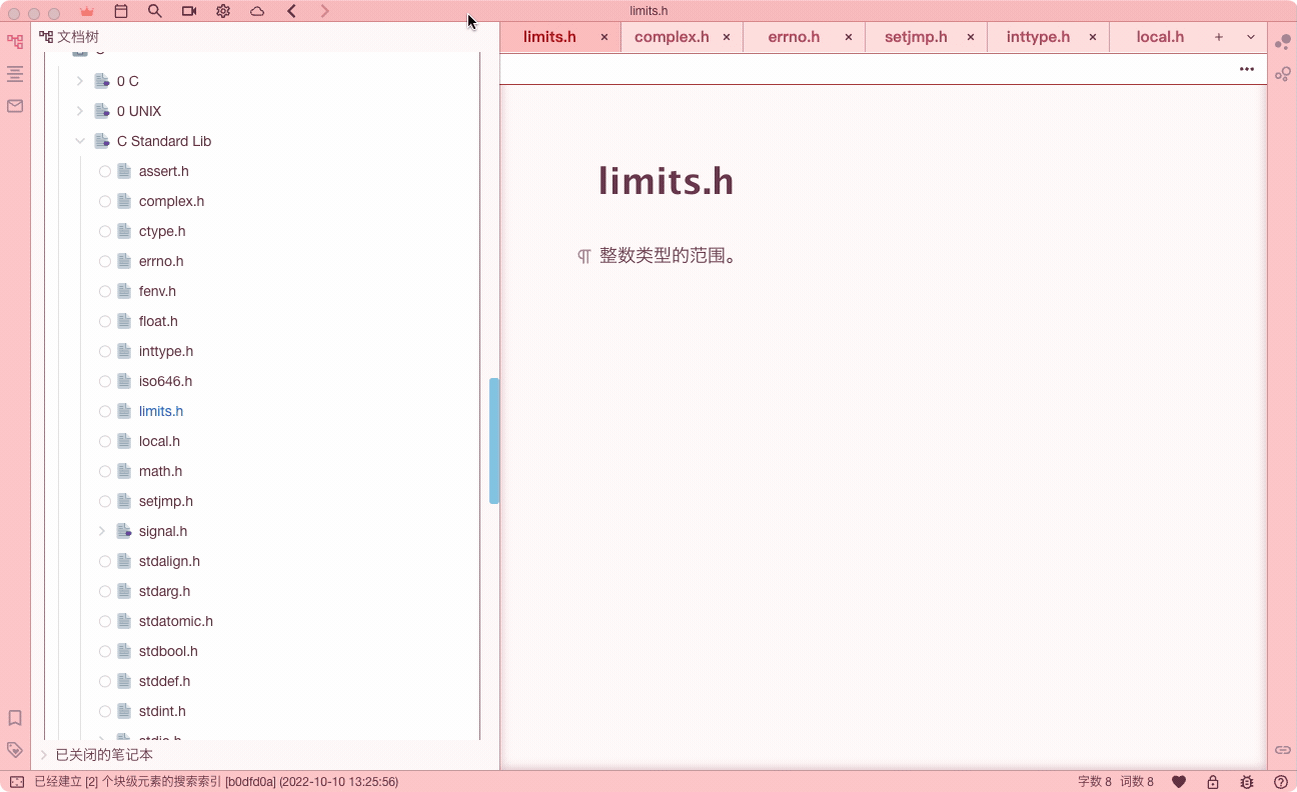The height and width of the screenshot is (792, 1297).
Task: Open settings with the gear icon
Action: point(223,11)
